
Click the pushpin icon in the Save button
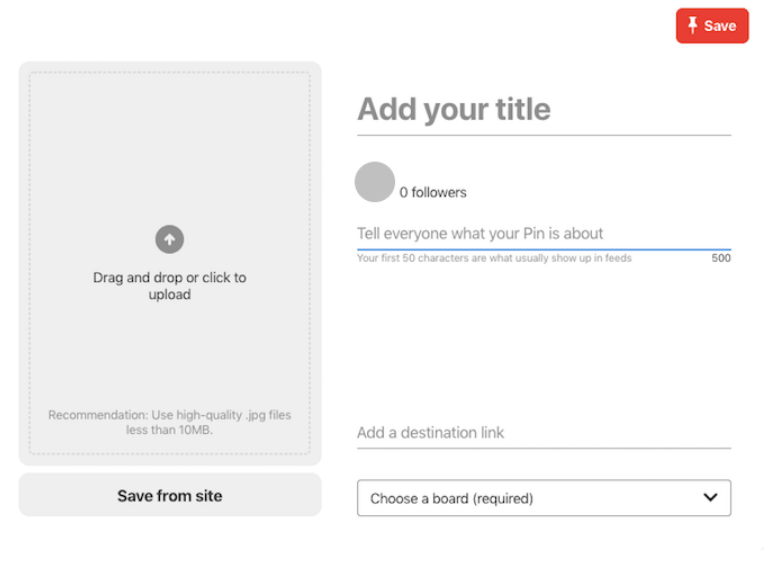pos(692,25)
